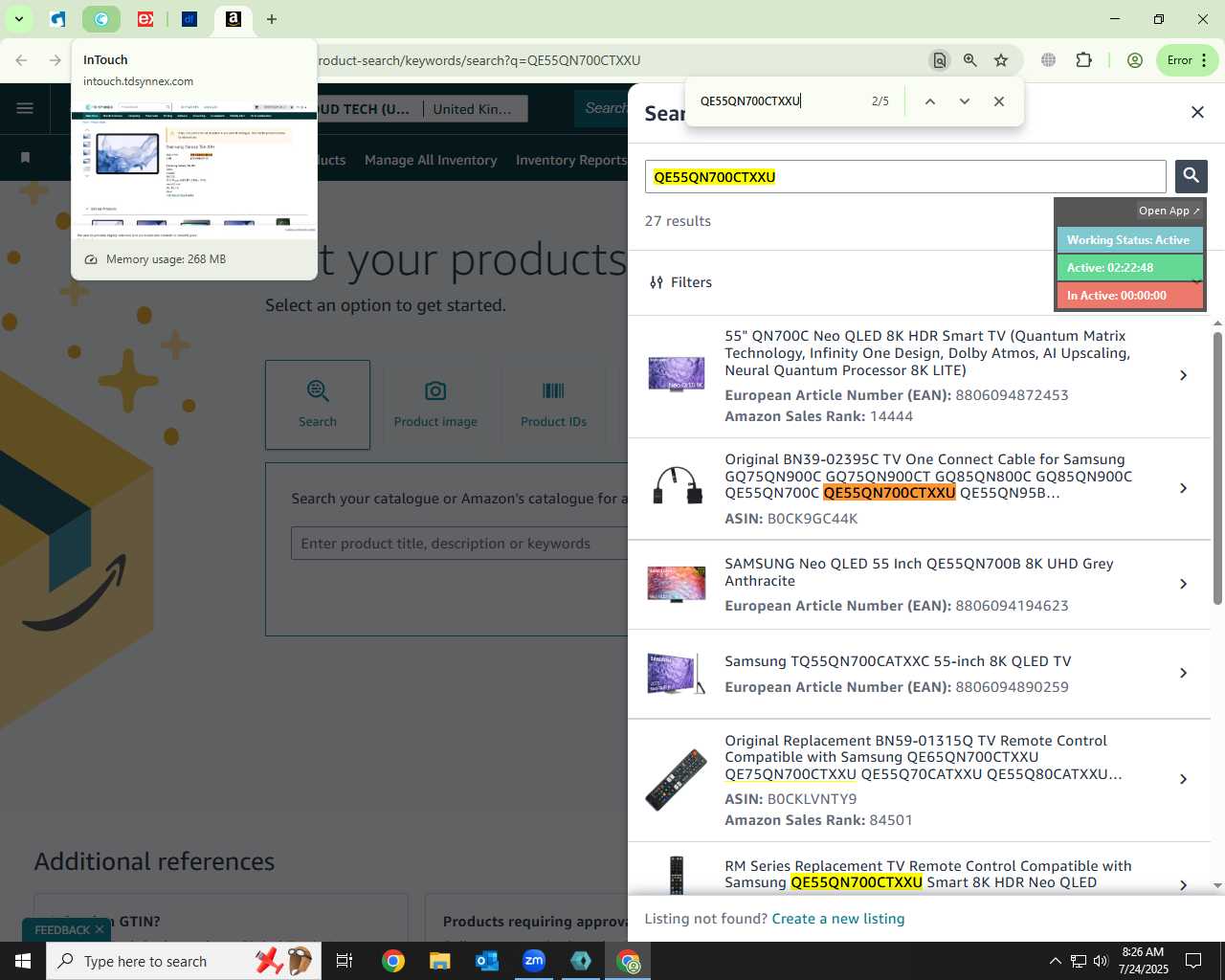Open Task View on taskbar
The image size is (1225, 980).
tap(345, 961)
